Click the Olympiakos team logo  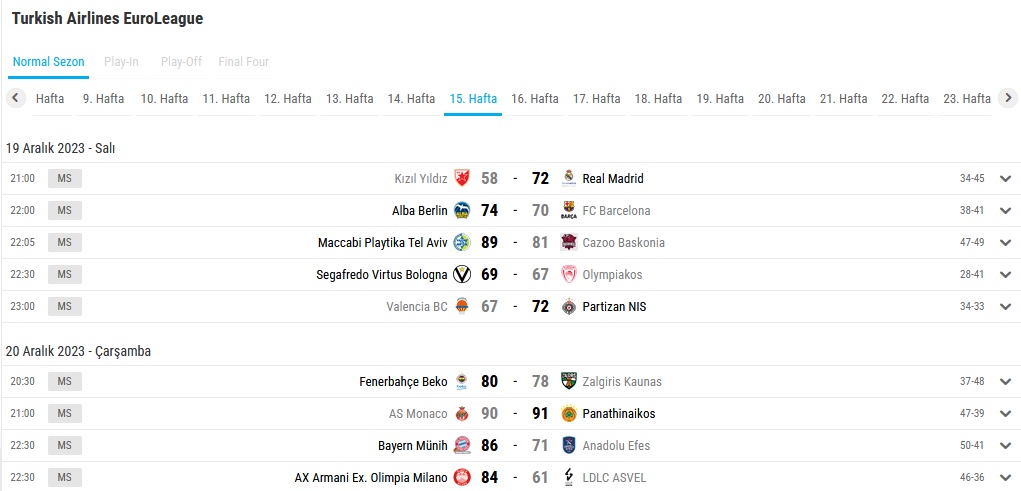569,275
